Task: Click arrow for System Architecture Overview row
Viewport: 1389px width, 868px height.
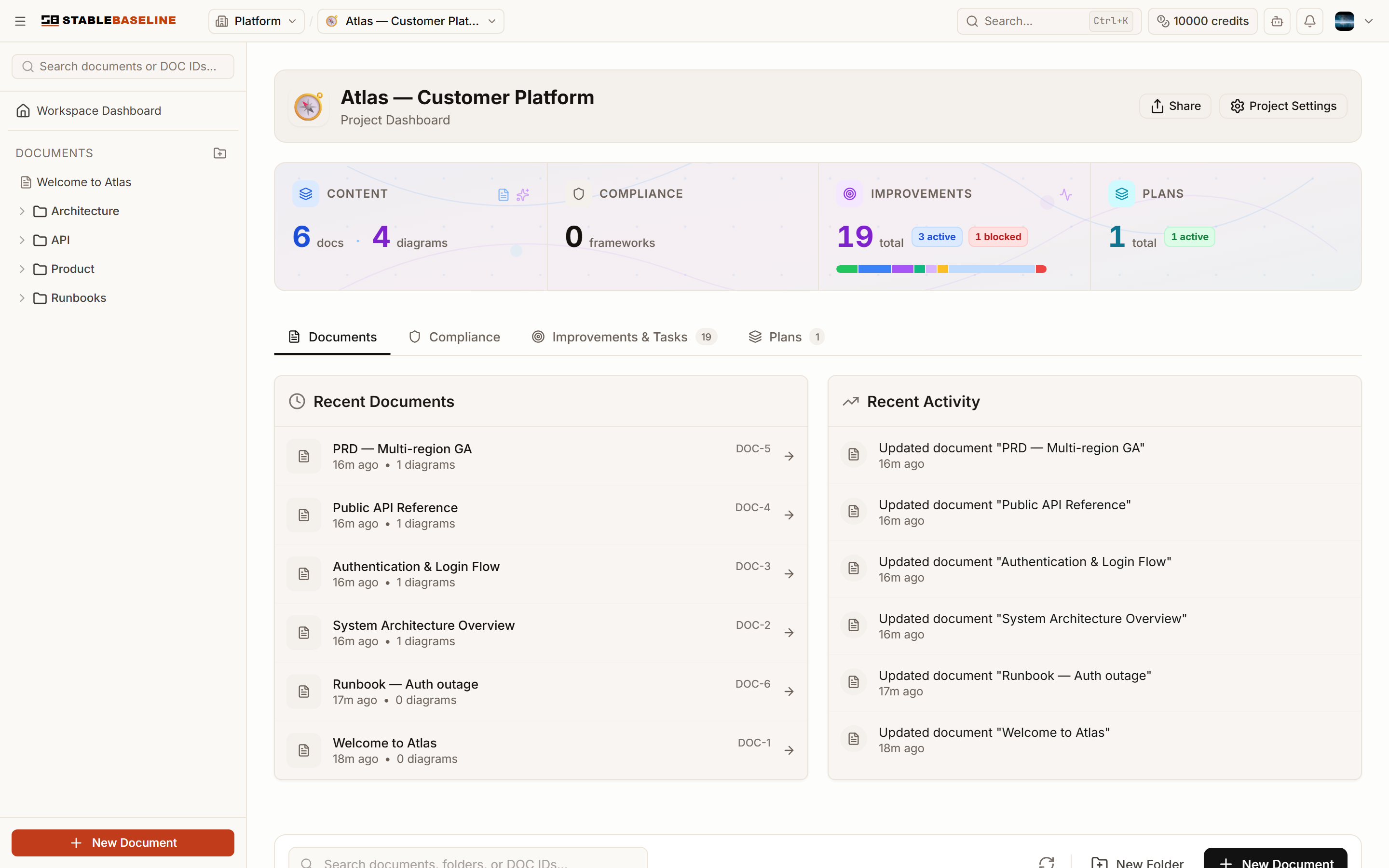Action: (x=789, y=633)
